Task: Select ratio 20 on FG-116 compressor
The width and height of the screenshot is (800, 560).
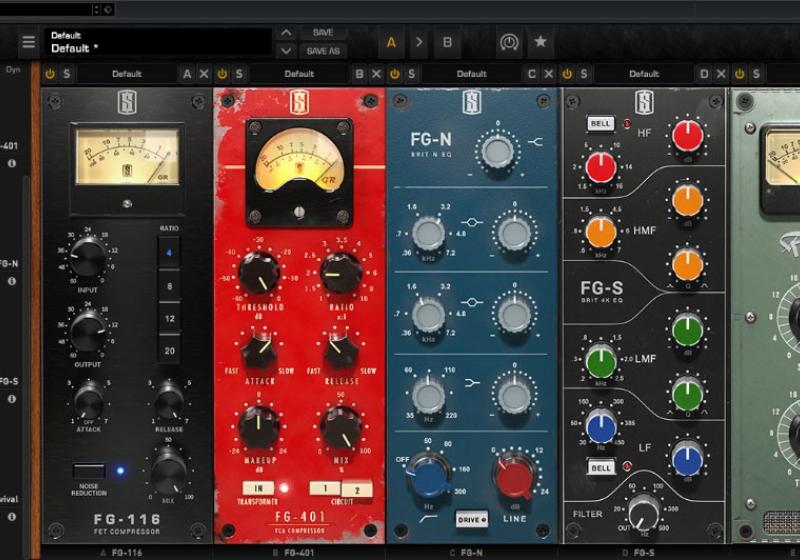Action: point(169,351)
